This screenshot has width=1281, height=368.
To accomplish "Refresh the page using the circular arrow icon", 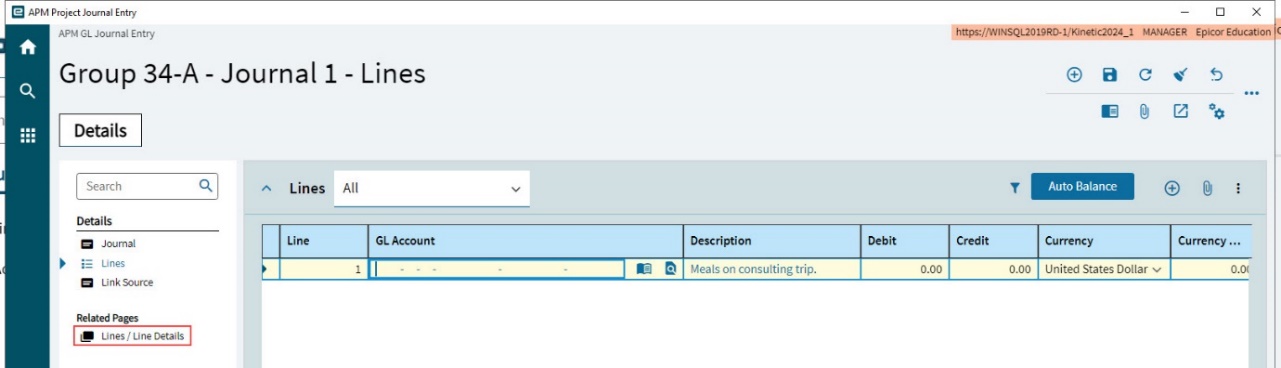I will [1145, 75].
